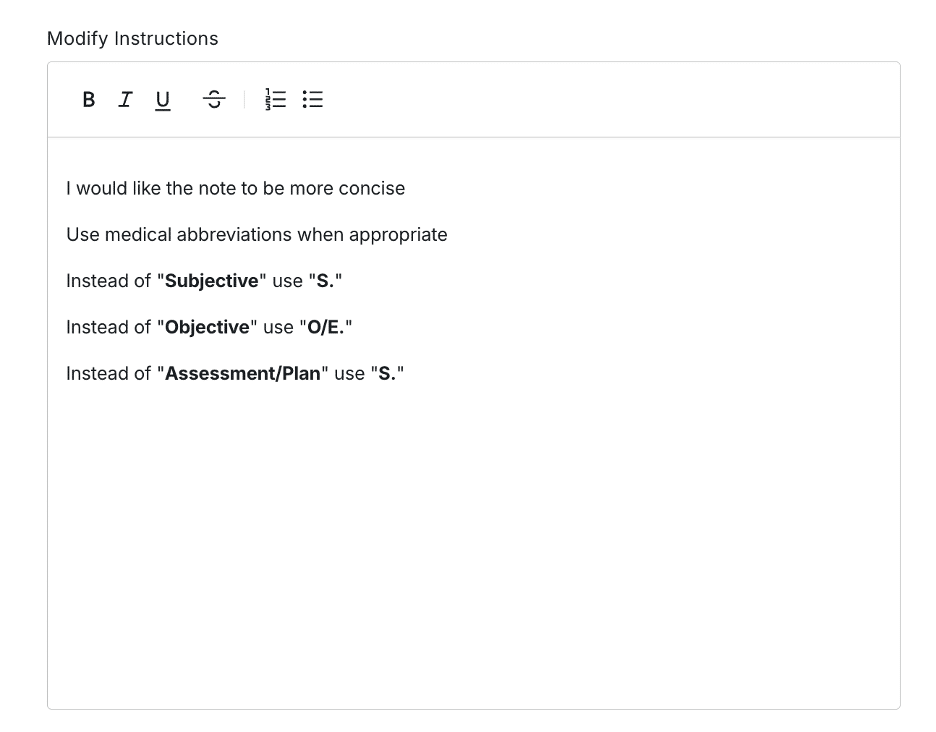Viewport: 936px width, 732px height.
Task: Click "Instead" in the Objective line
Action: pyautogui.click(x=95, y=327)
